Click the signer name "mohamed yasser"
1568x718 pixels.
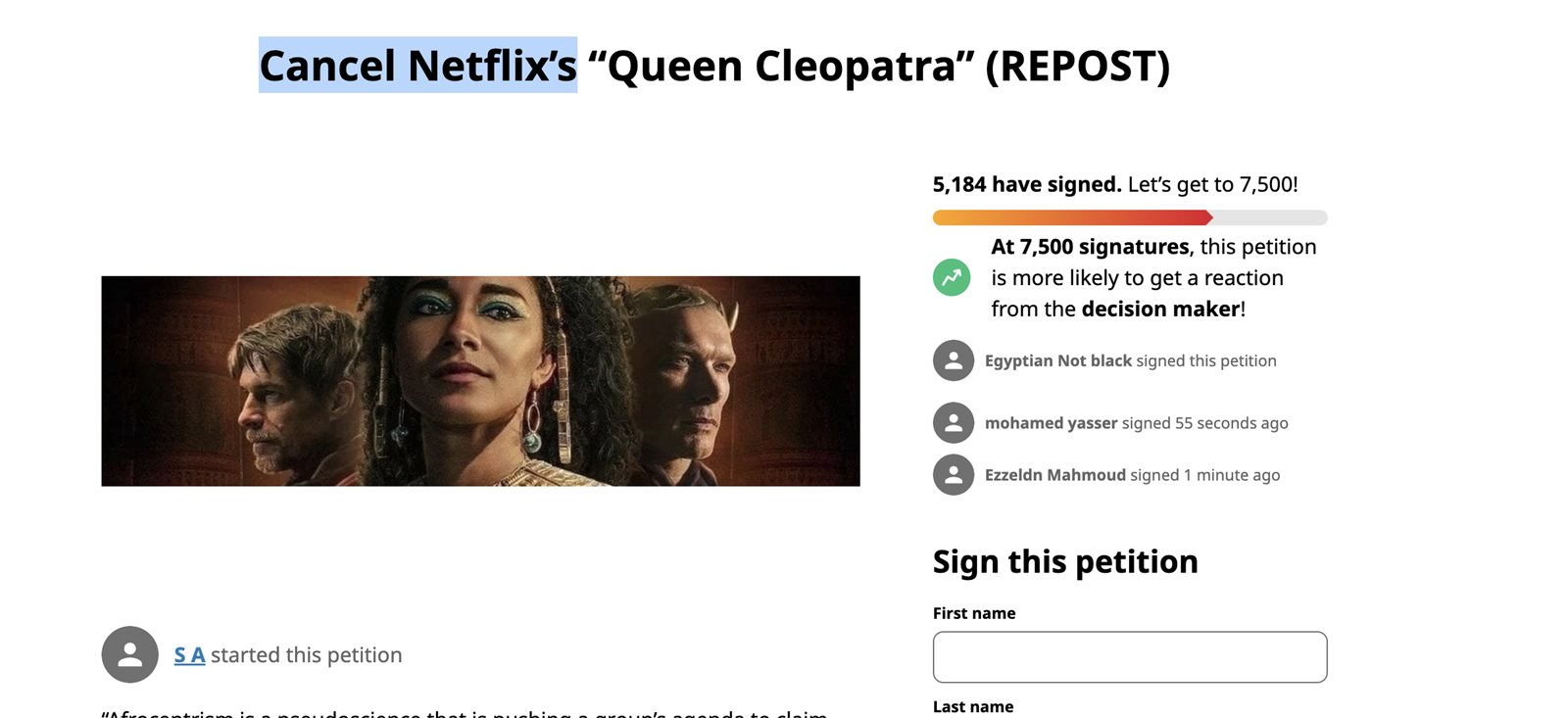coord(1051,423)
